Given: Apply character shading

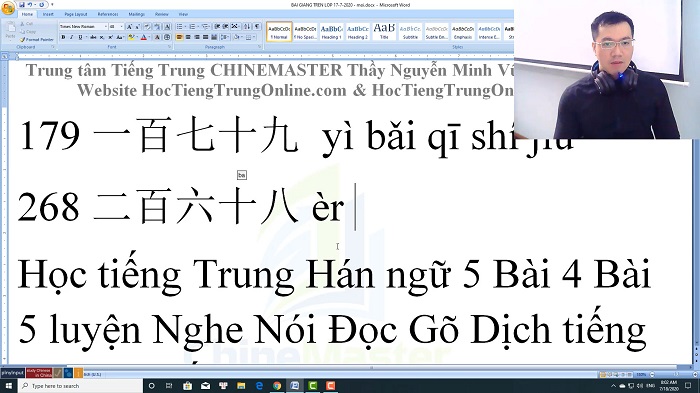Looking at the screenshot, I should (x=157, y=37).
